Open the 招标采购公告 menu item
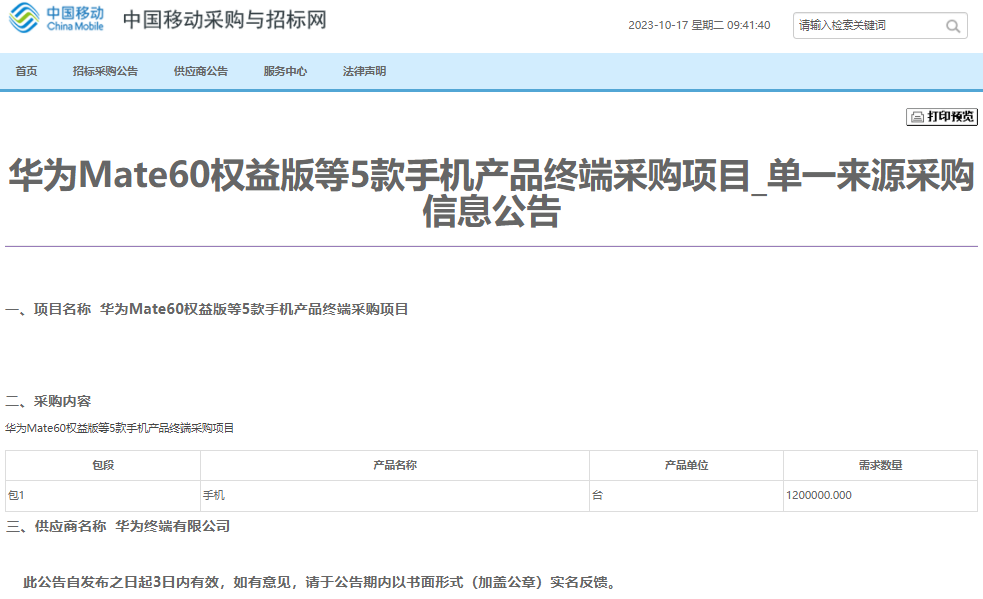983x599 pixels. tap(105, 72)
